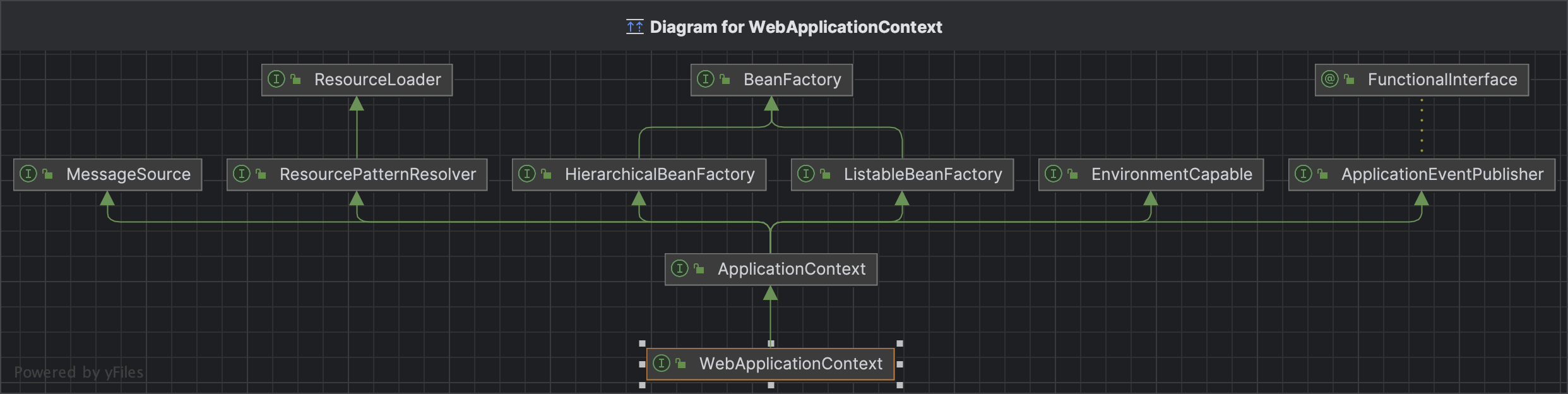1568x394 pixels.
Task: Click the interface icon on the ResourceLoader node
Action: (x=276, y=80)
